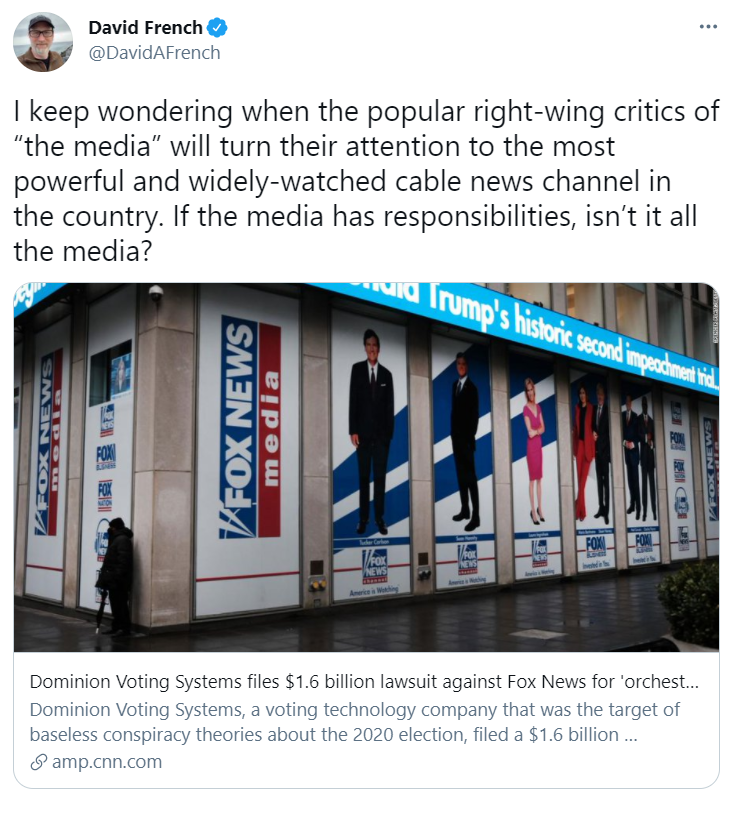Click the dome security camera on building corner
The height and width of the screenshot is (813, 741).
click(156, 293)
